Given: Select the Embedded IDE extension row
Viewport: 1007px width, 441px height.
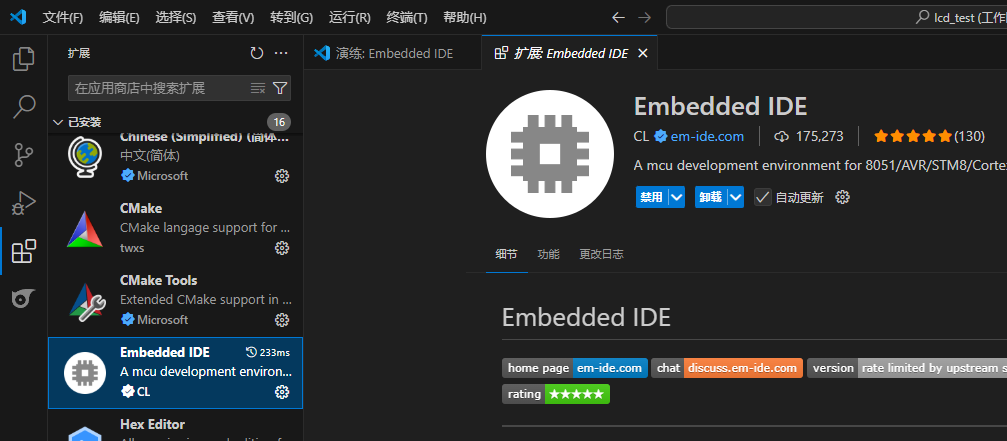Looking at the screenshot, I should tap(175, 373).
